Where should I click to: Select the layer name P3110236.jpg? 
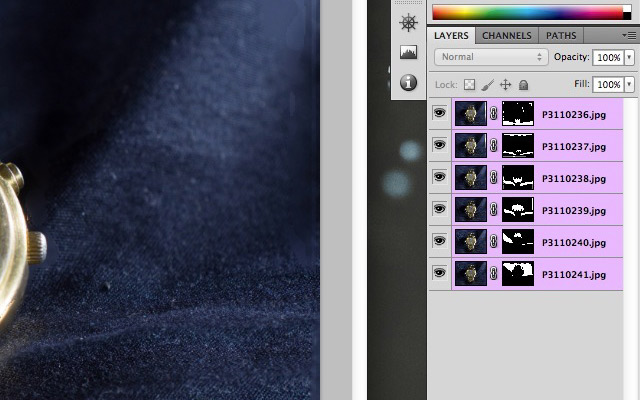click(x=573, y=115)
